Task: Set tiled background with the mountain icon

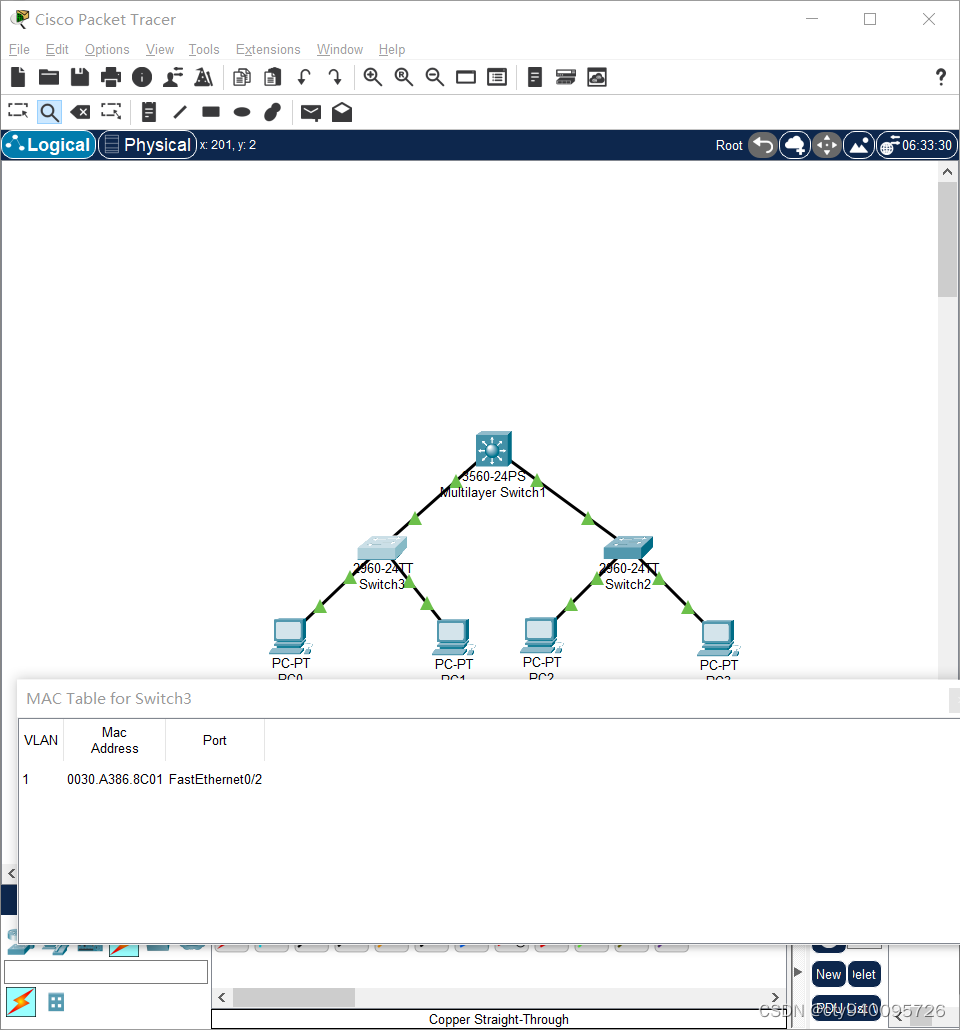Action: (859, 145)
